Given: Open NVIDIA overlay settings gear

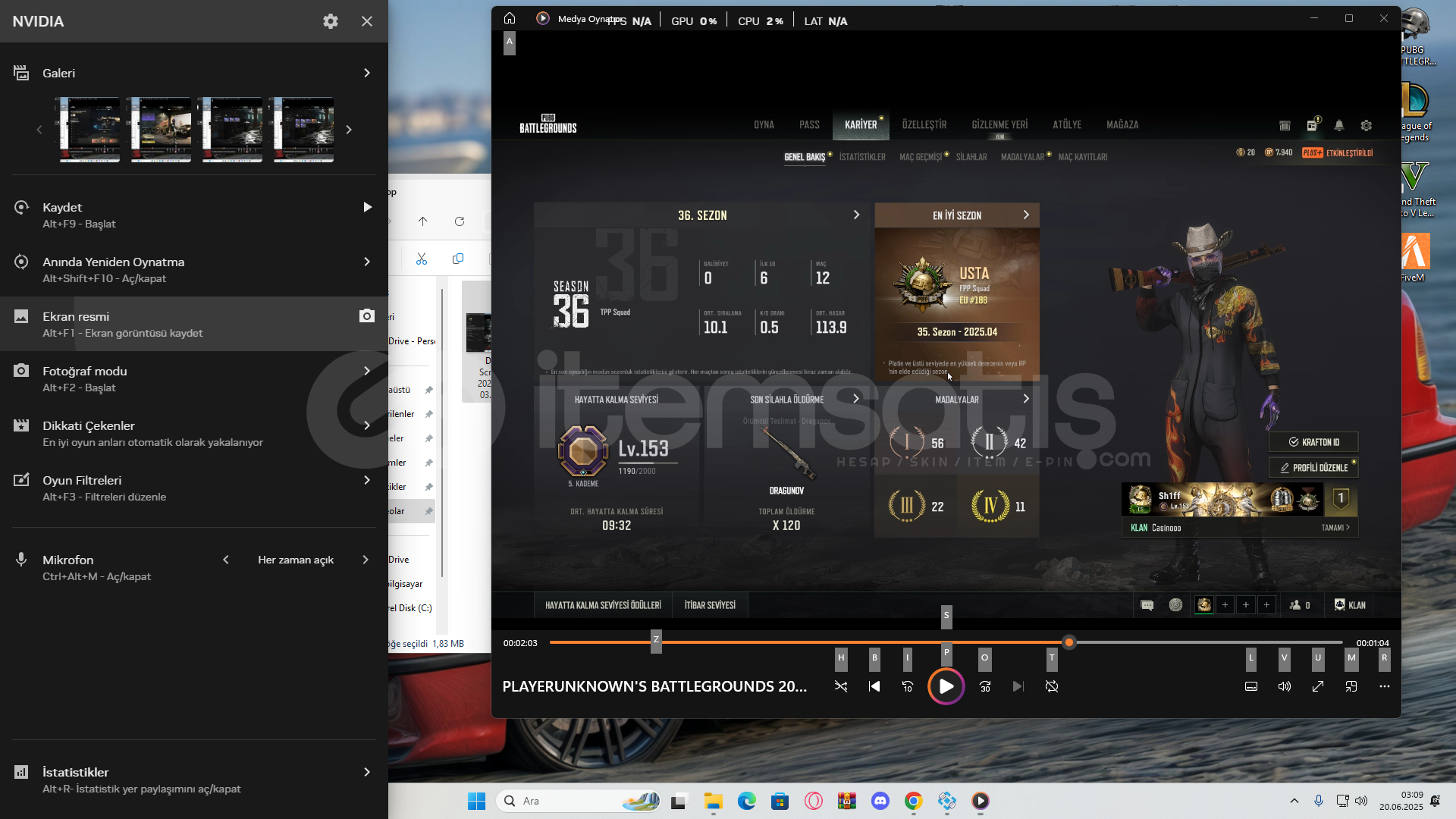Looking at the screenshot, I should 331,21.
